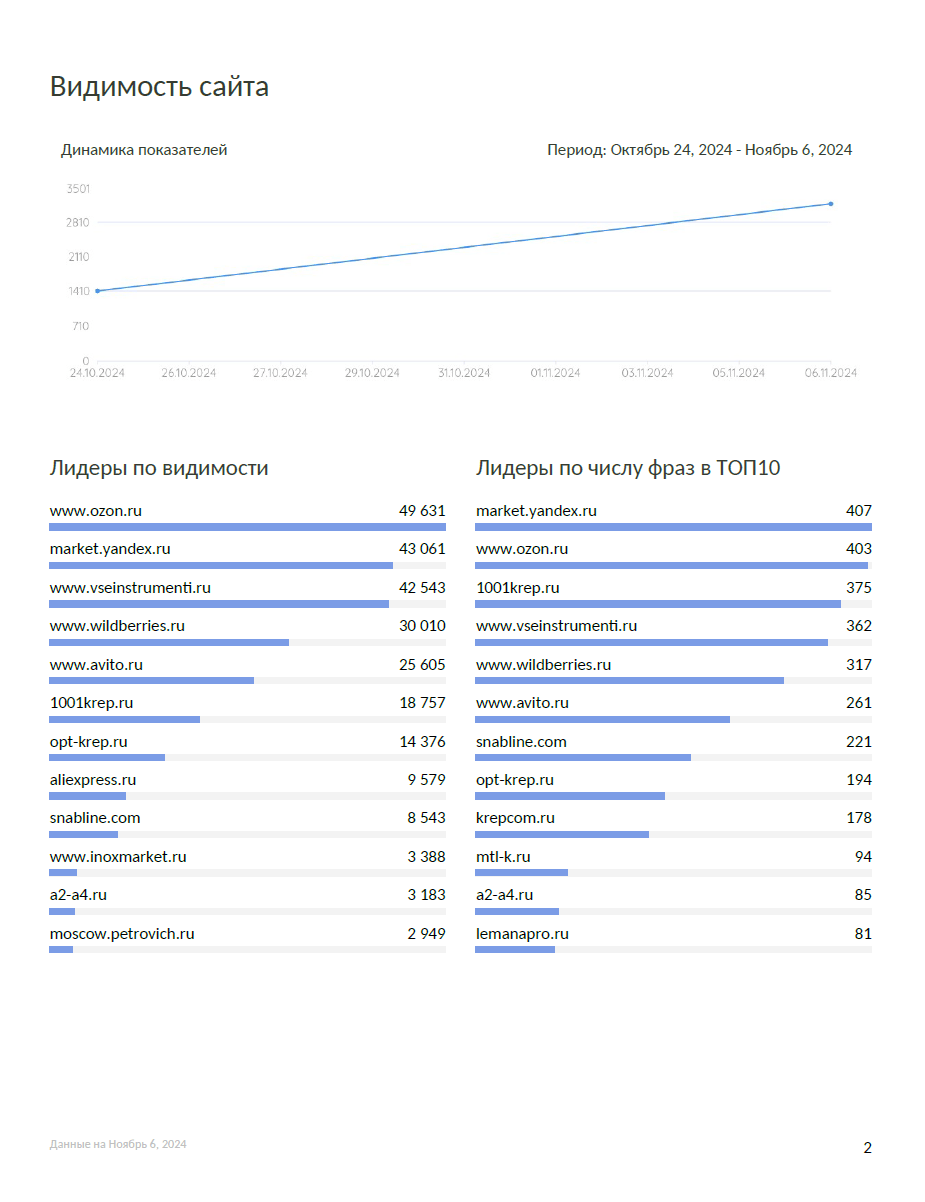Click the value 8 543

pos(426,818)
